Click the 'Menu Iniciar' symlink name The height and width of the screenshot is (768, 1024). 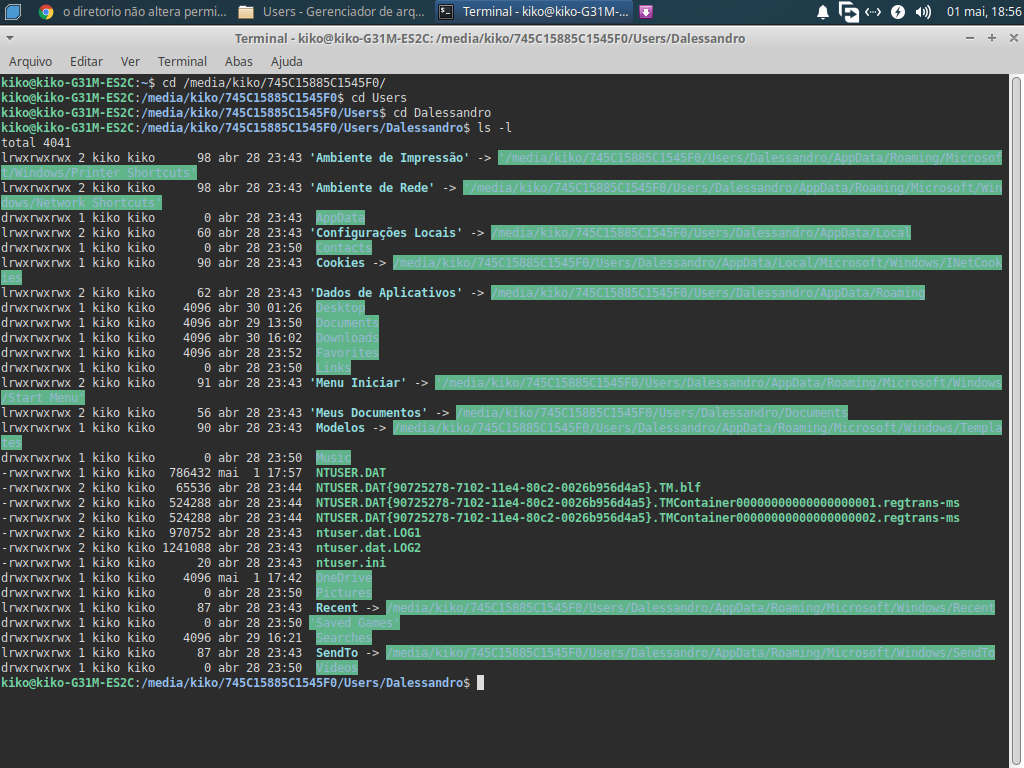point(358,383)
